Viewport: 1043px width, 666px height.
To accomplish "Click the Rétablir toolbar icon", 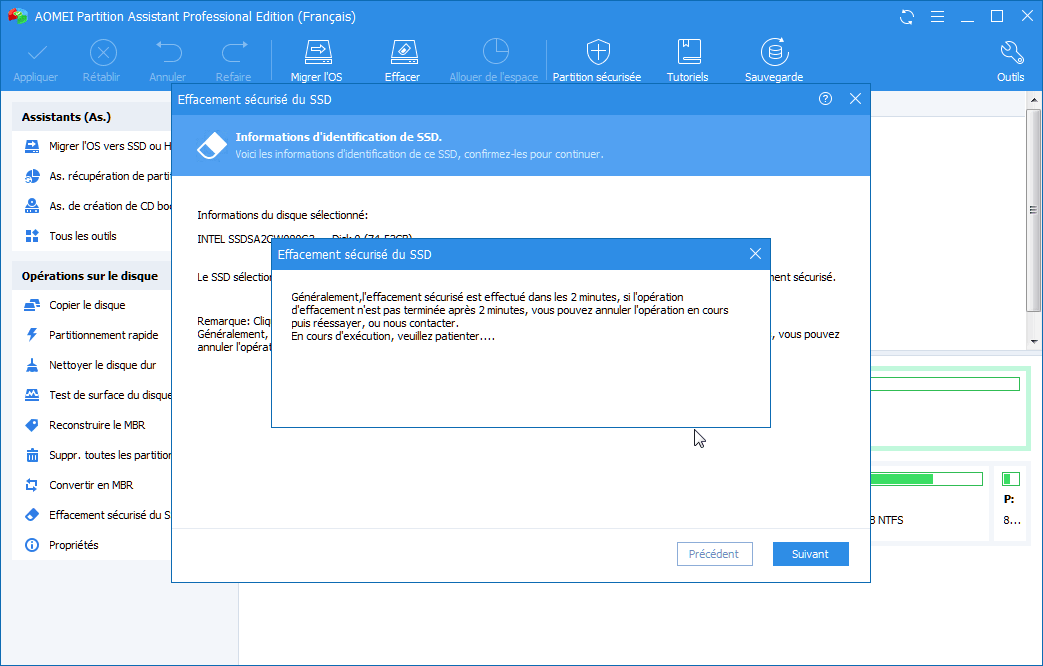I will tap(103, 53).
